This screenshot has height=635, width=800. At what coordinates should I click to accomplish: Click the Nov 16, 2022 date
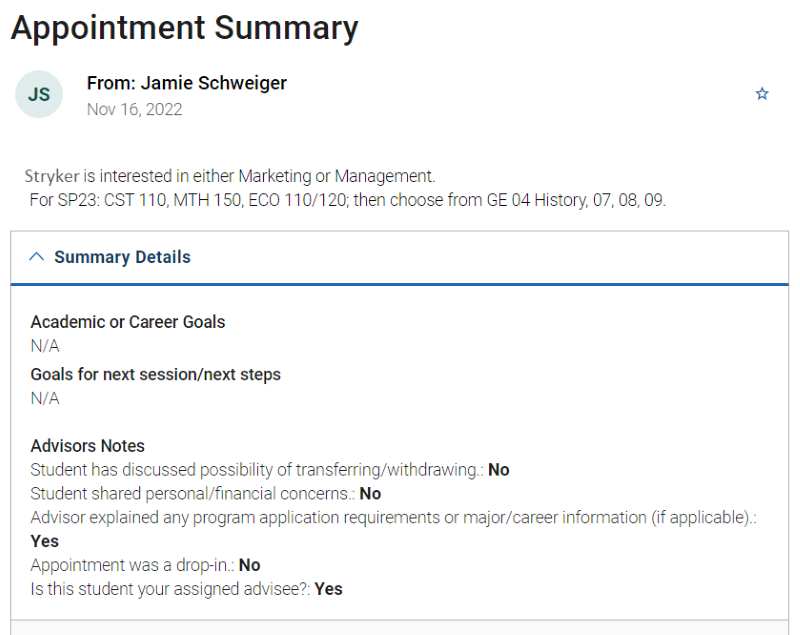coord(135,109)
